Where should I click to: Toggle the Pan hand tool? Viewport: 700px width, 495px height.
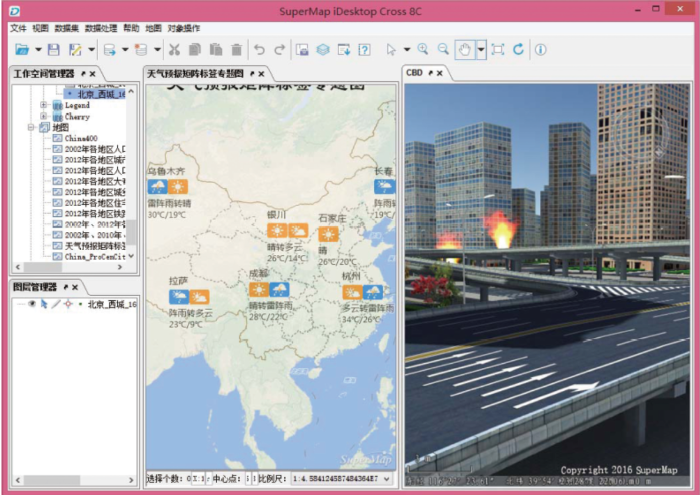point(465,50)
